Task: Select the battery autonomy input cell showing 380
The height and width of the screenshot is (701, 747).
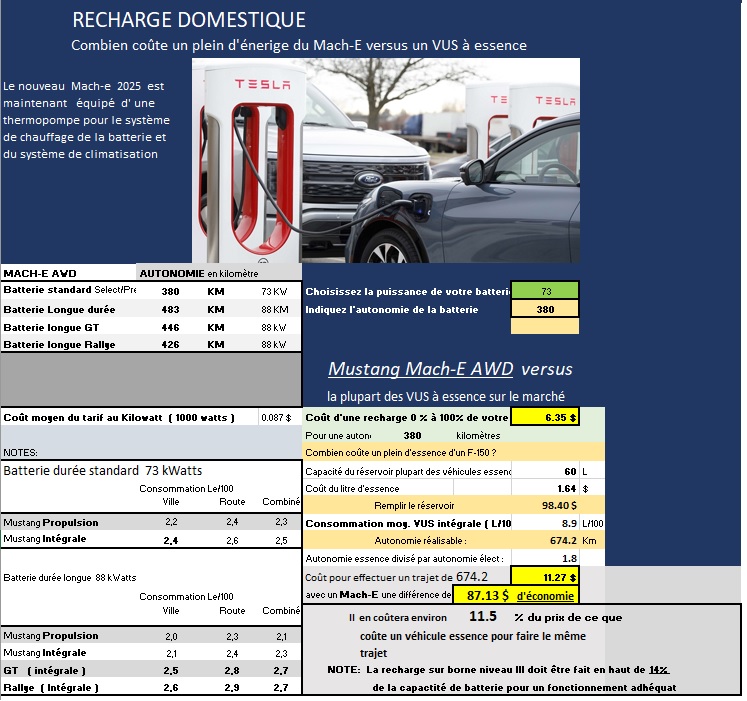Action: point(544,309)
